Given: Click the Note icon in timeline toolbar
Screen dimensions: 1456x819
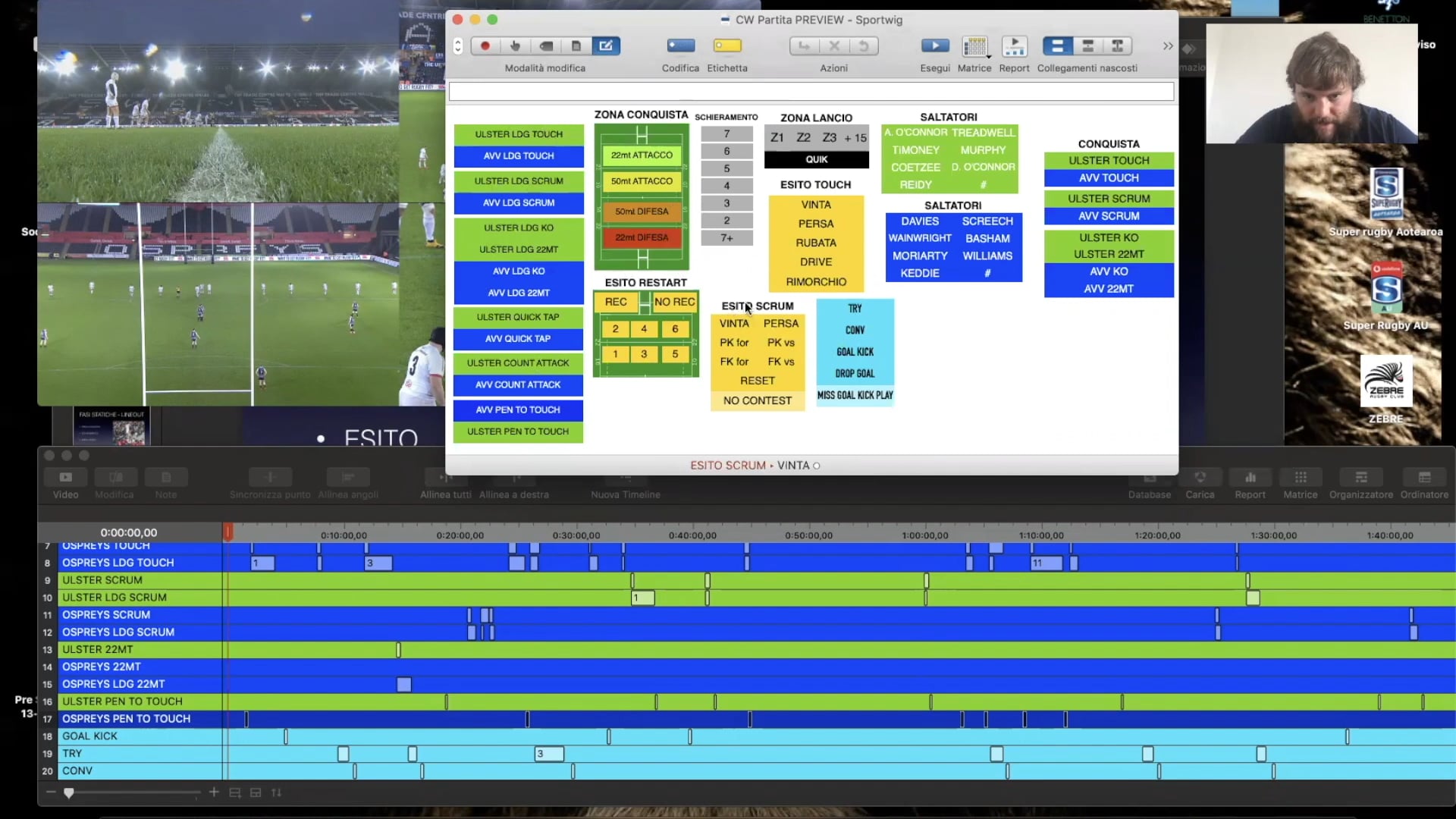Looking at the screenshot, I should click(166, 477).
